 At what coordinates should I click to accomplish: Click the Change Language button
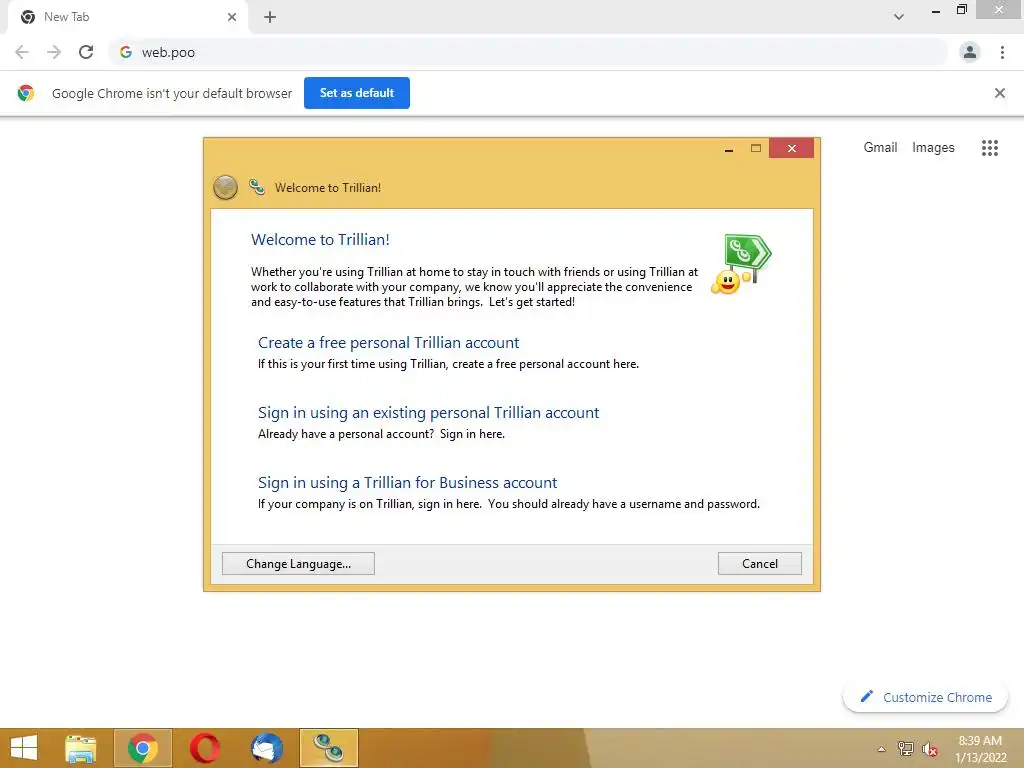click(x=298, y=564)
